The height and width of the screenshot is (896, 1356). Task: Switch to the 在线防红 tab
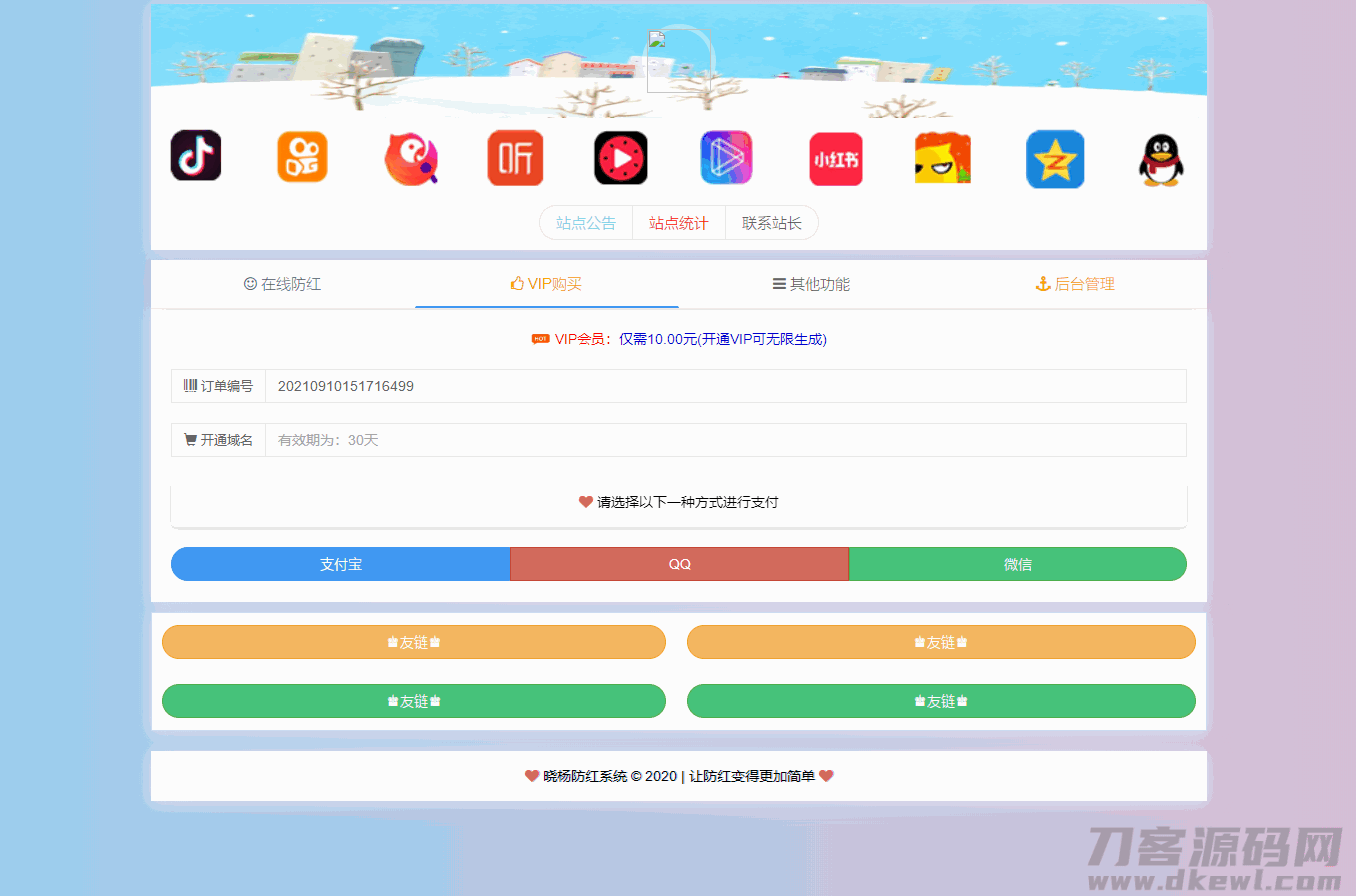283,284
